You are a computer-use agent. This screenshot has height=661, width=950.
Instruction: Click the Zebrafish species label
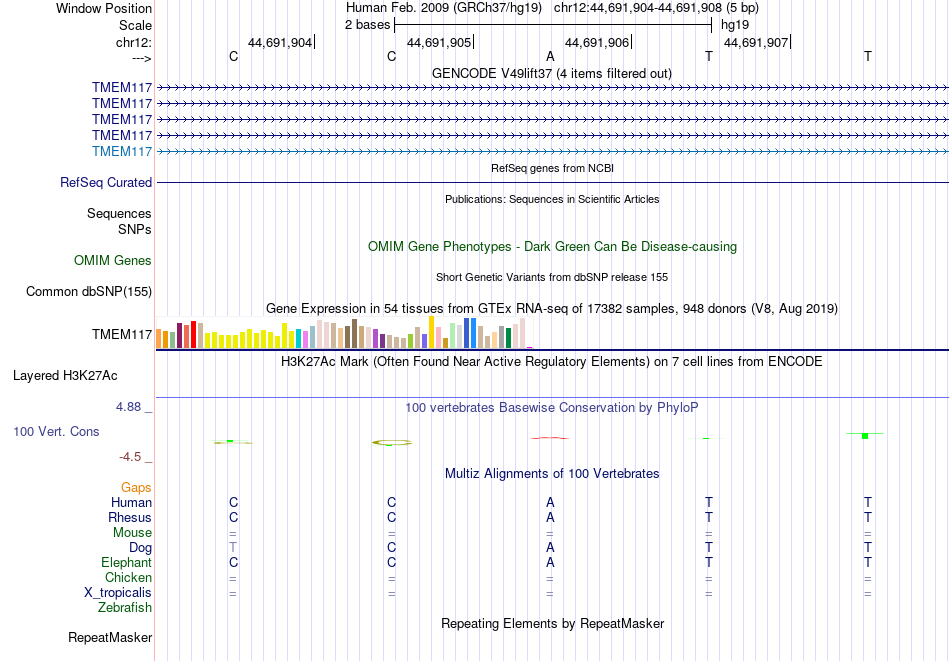[125, 607]
